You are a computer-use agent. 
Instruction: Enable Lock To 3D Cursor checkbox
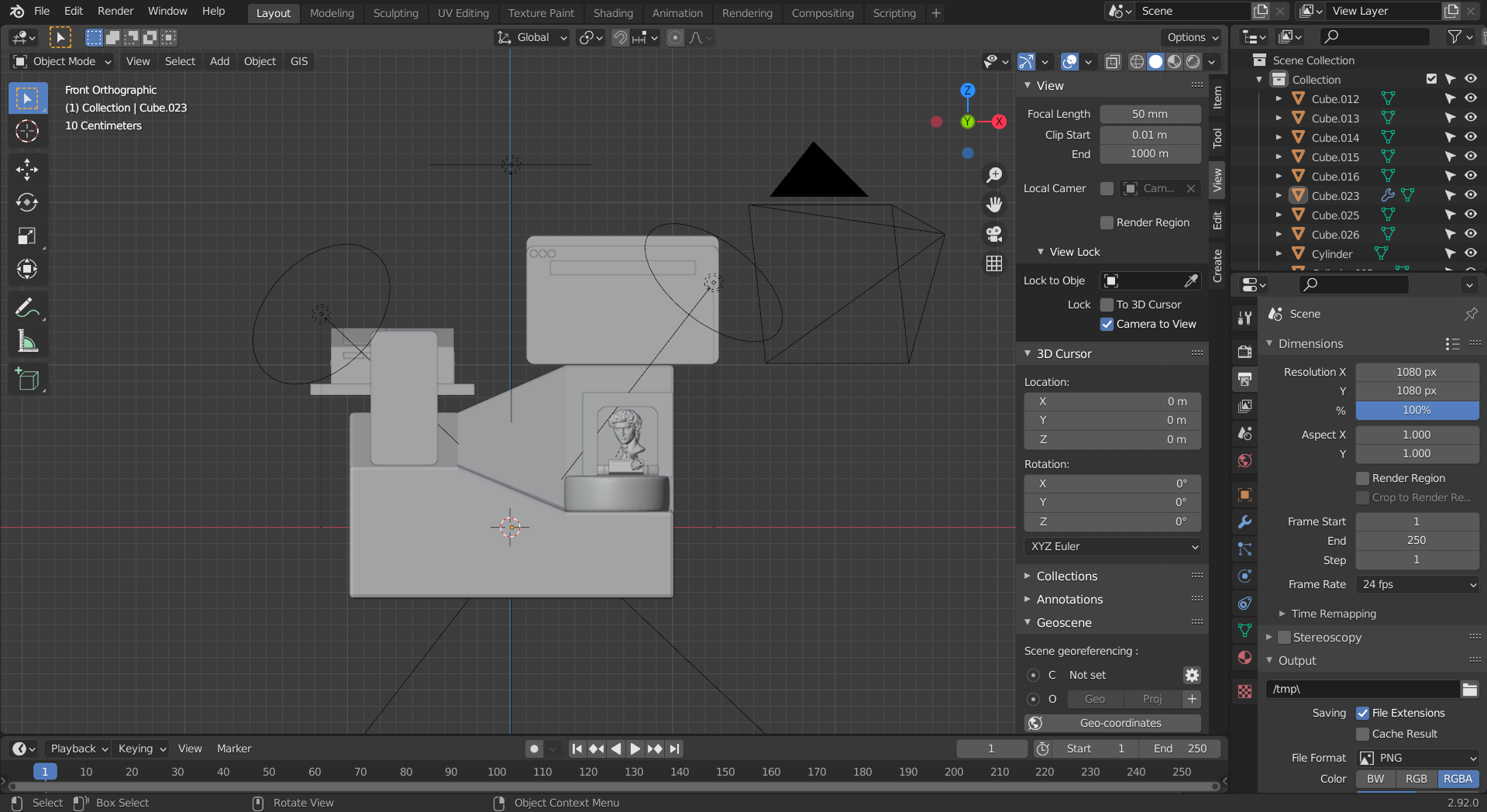(x=1107, y=304)
